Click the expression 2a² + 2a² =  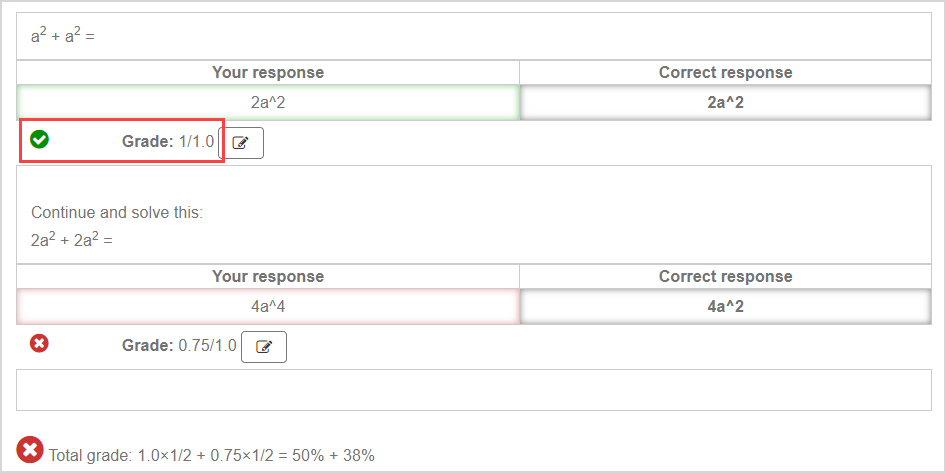point(71,241)
